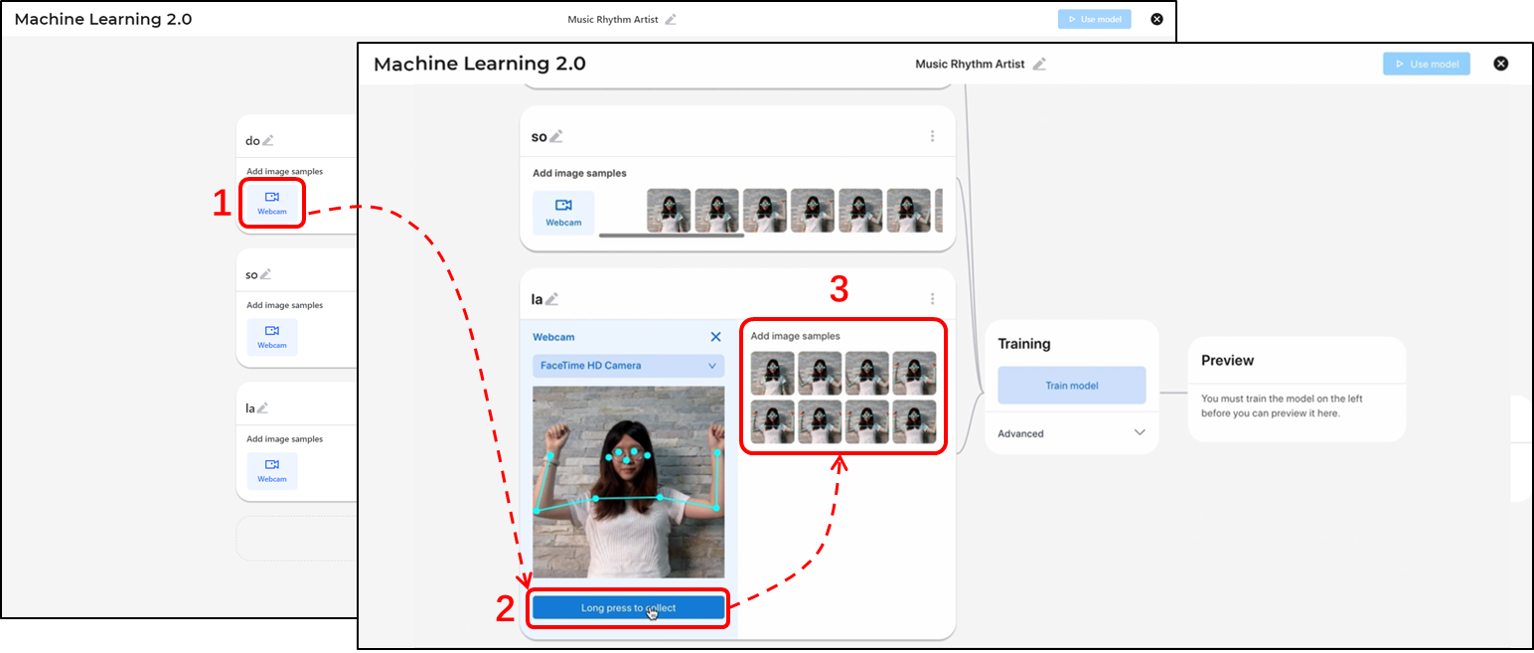
Task: Click the Train model button
Action: 1071,385
